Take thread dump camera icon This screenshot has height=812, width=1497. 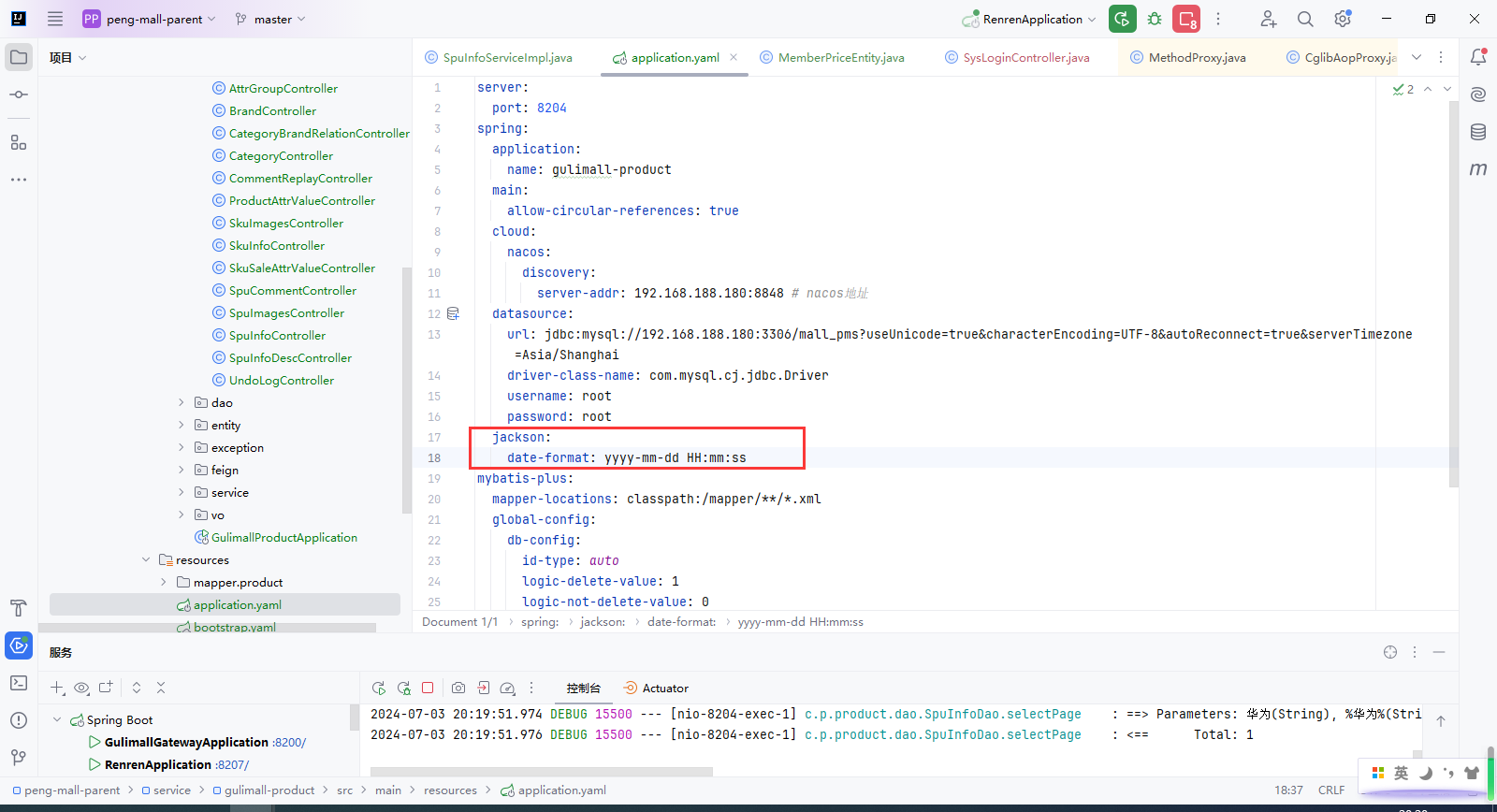point(458,688)
